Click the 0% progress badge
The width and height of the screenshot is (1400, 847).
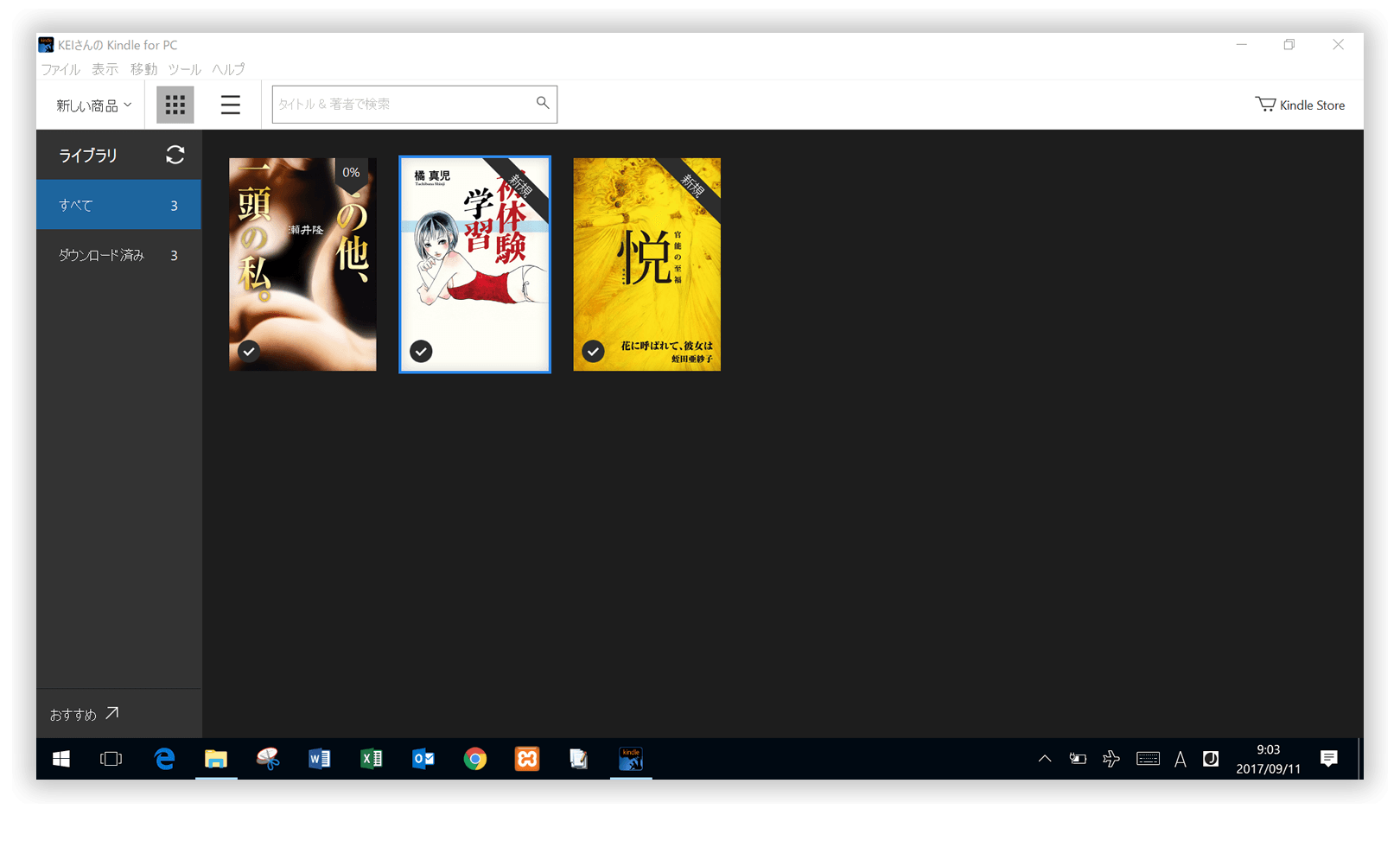click(351, 174)
